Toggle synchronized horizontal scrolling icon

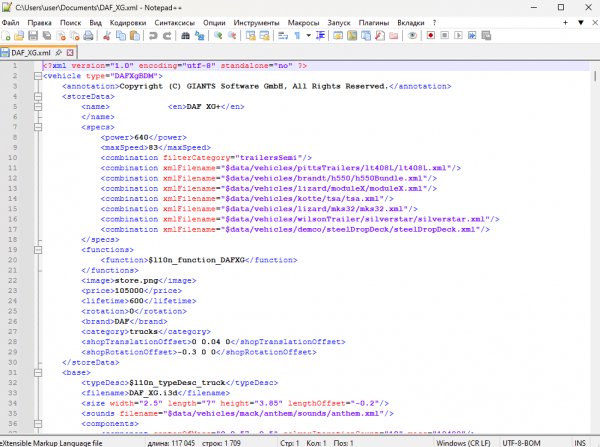264,36
